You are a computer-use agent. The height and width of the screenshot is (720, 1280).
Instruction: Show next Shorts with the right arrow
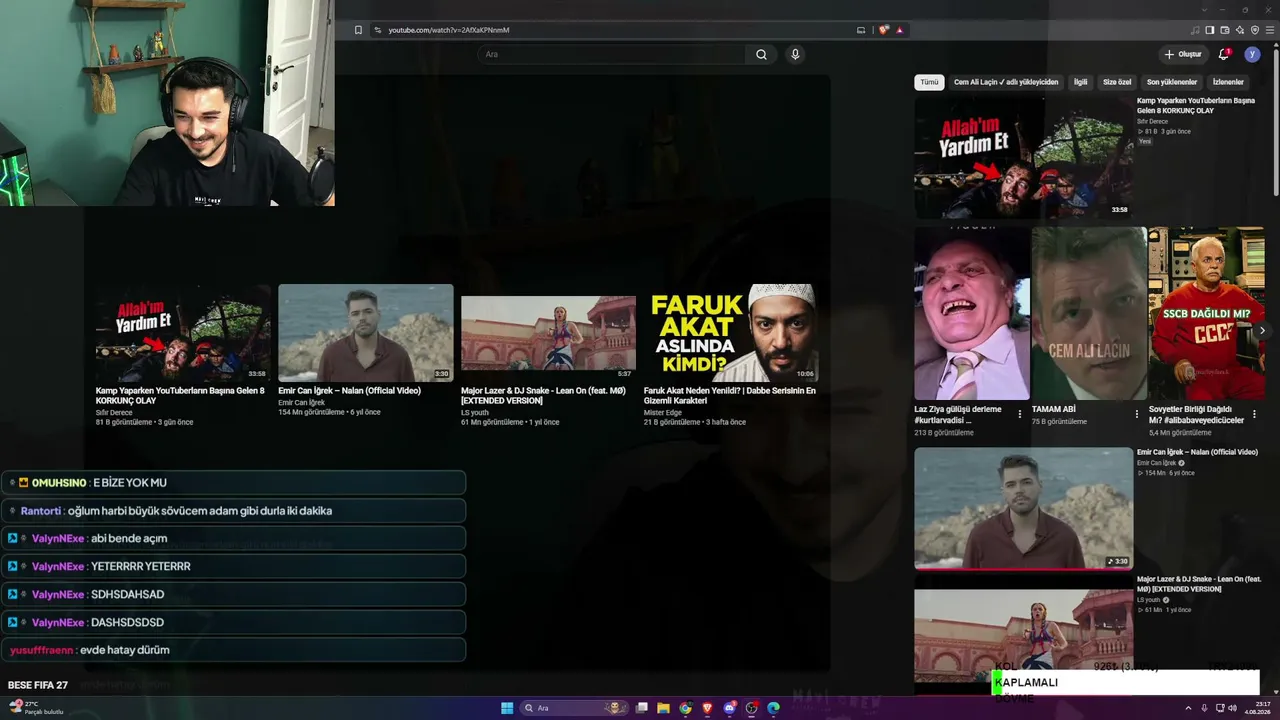pos(1262,330)
